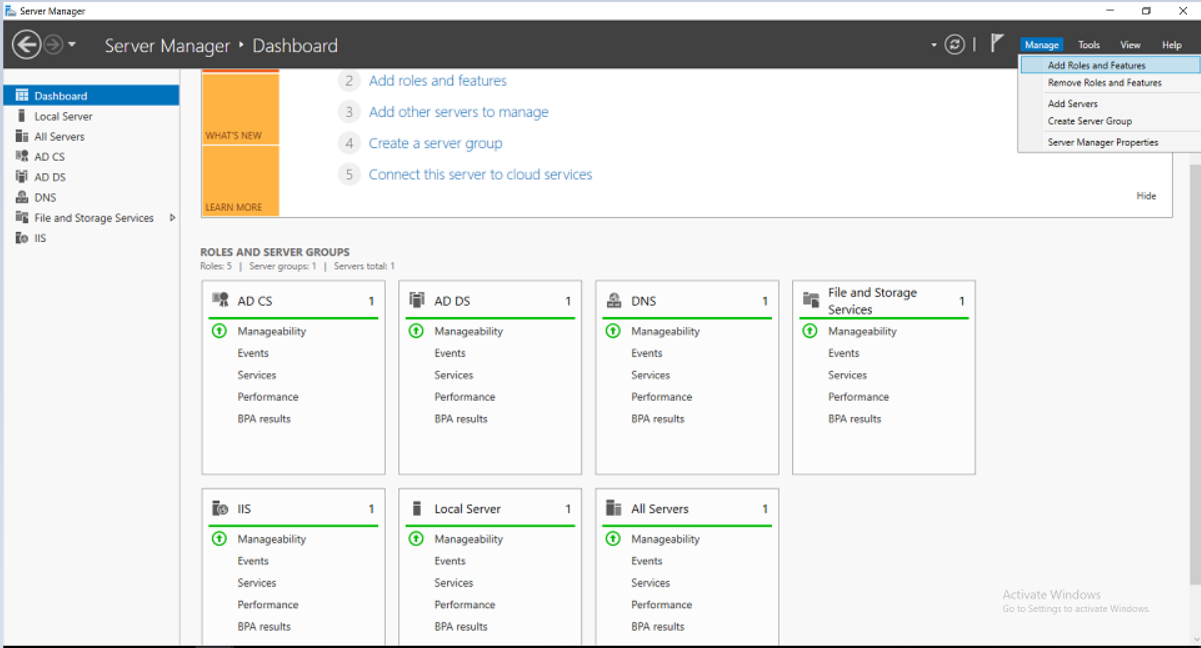
Task: Click the WHAT'S NEW tile
Action: tap(240, 109)
